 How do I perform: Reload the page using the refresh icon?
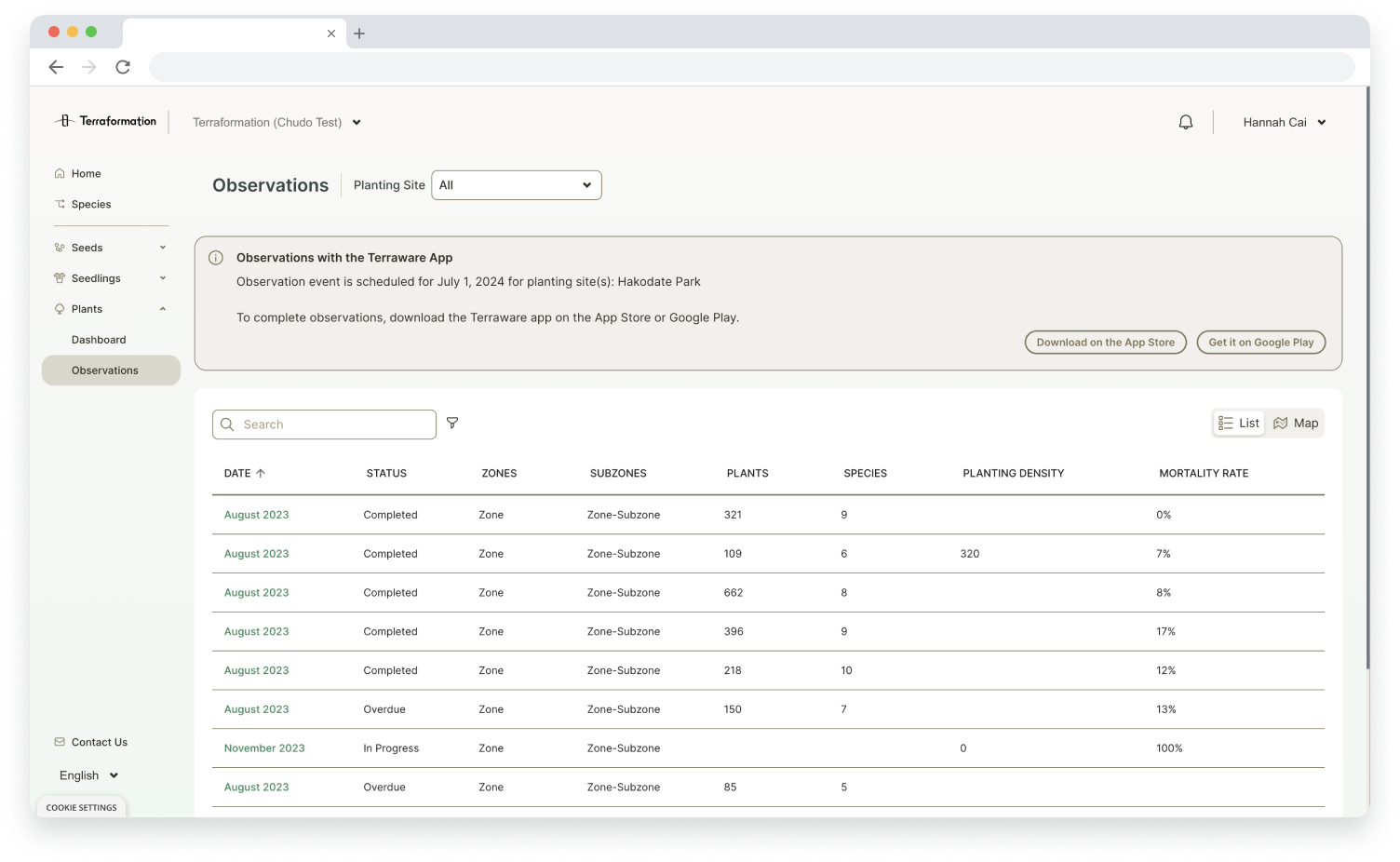tap(122, 66)
